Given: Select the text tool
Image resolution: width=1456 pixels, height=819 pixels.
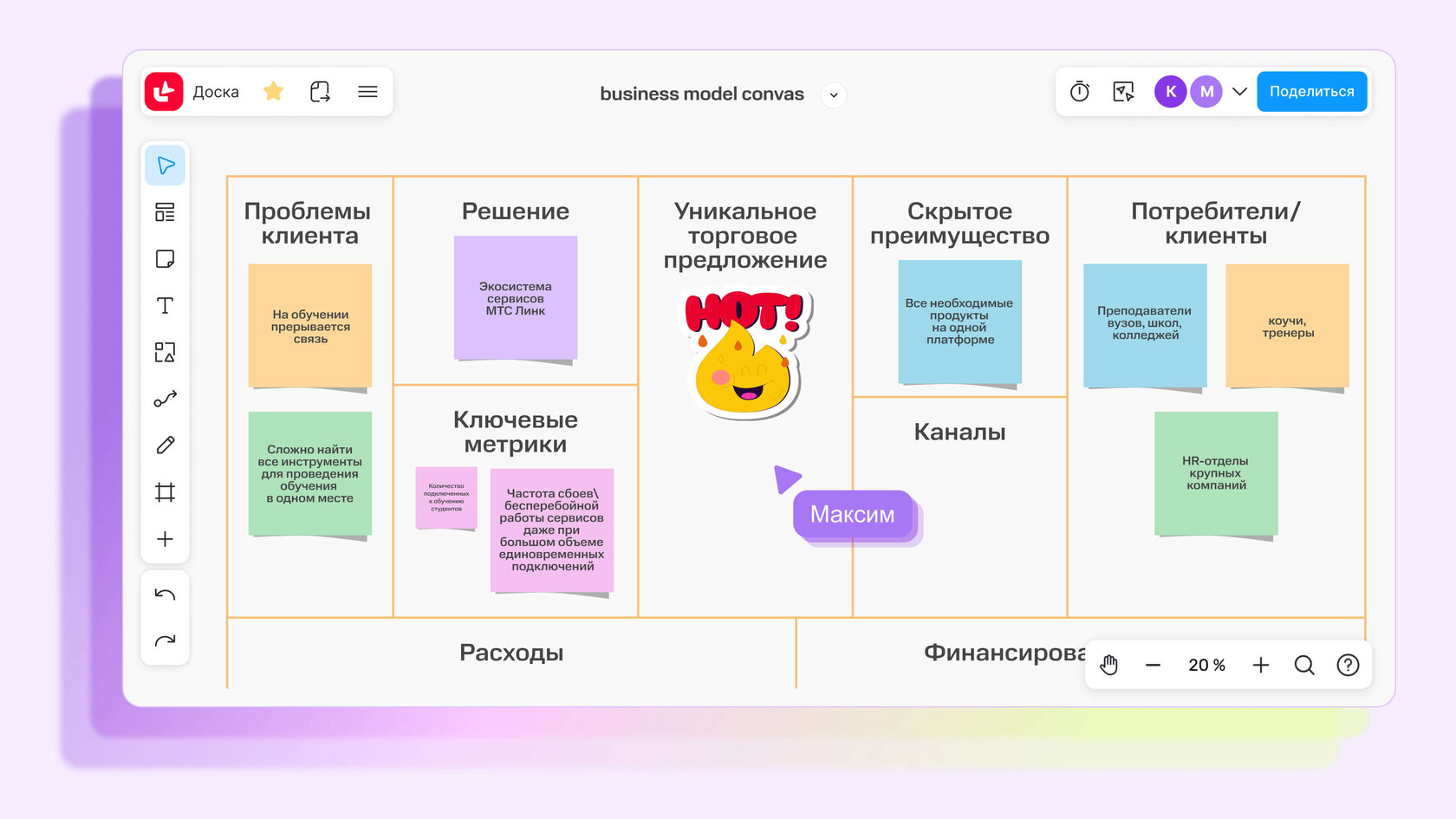Looking at the screenshot, I should (x=165, y=304).
